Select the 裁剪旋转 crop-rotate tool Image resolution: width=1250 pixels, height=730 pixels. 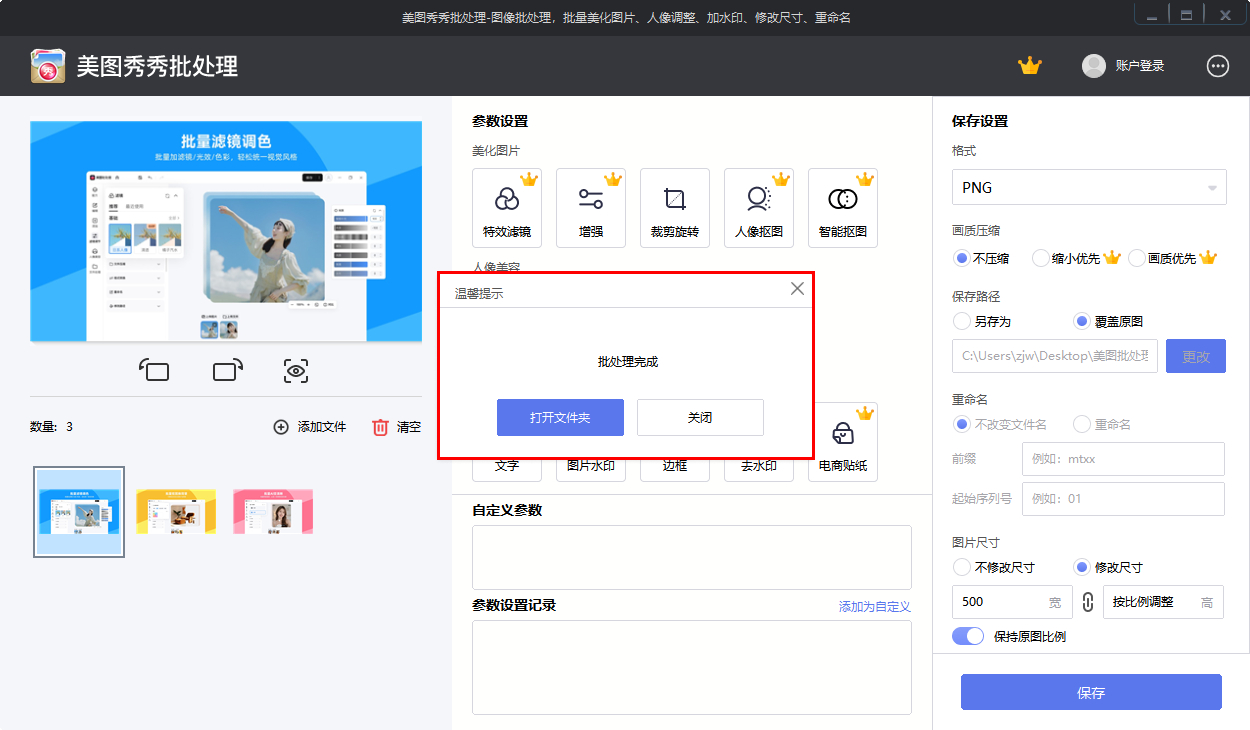(675, 207)
